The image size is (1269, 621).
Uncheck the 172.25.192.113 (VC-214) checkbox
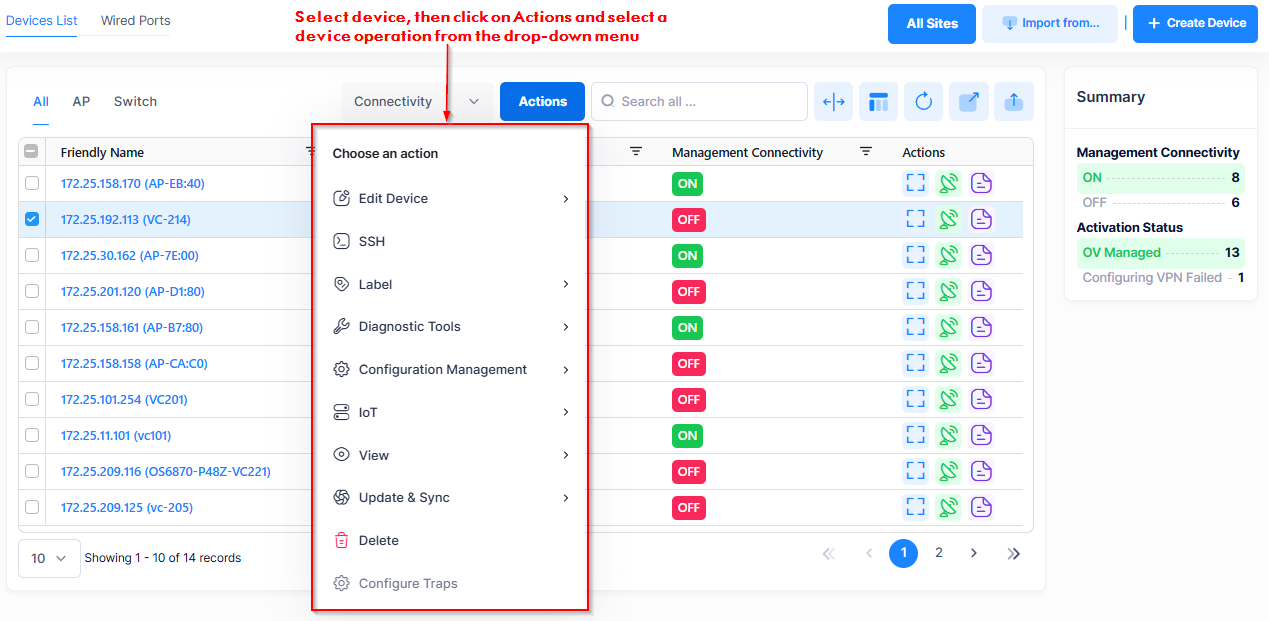click(32, 220)
